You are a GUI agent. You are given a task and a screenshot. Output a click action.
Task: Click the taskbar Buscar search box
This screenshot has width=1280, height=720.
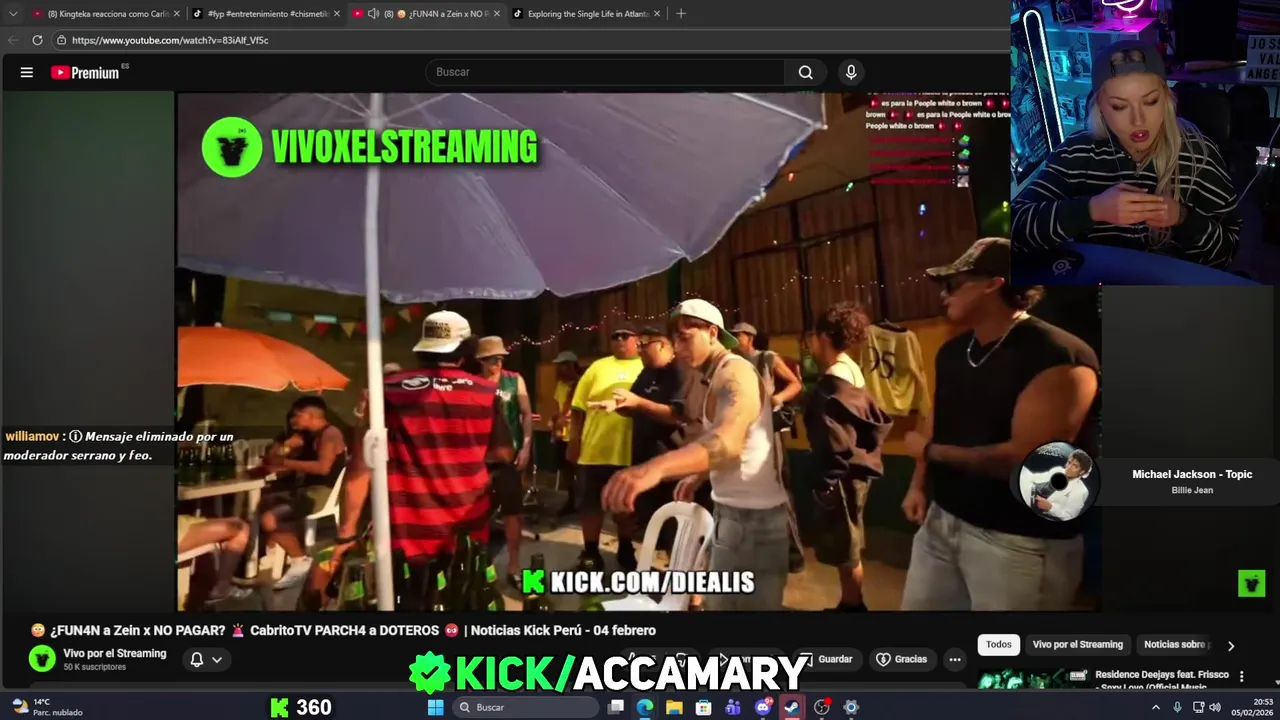point(525,707)
